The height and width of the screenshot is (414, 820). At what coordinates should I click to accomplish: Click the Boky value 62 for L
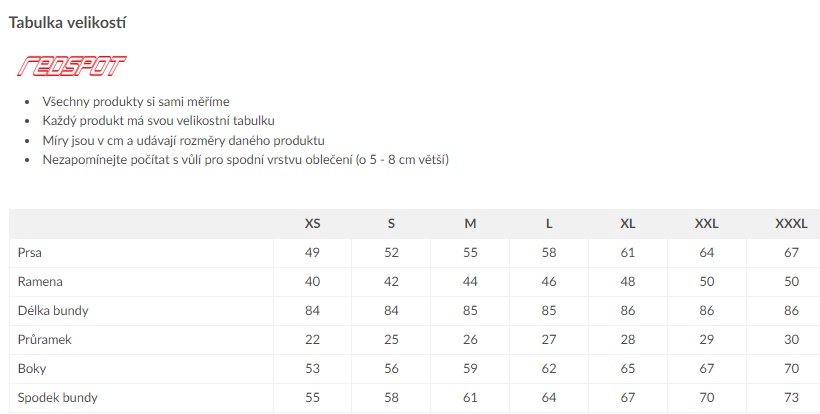point(549,369)
